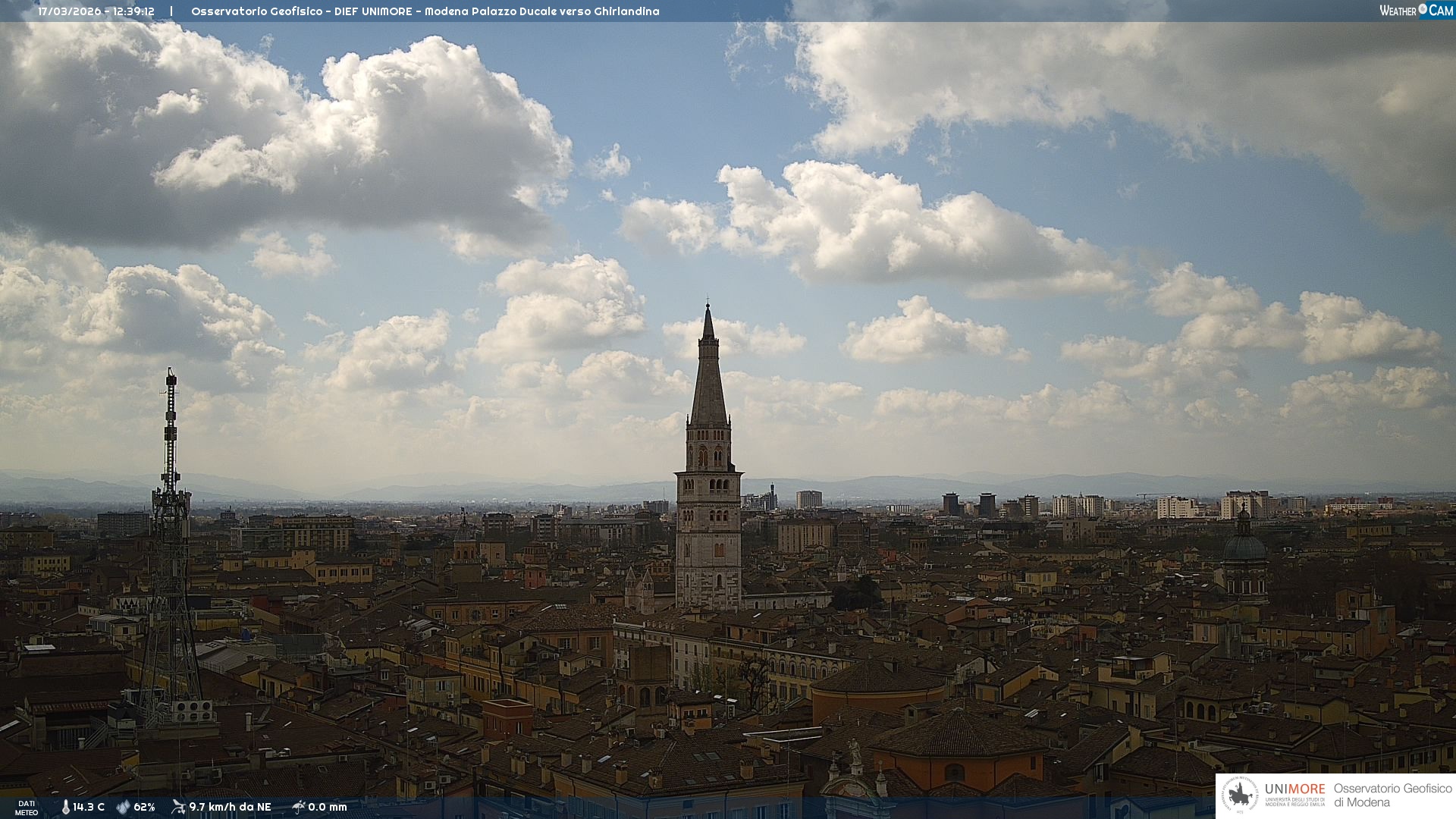
Task: Click the 62% humidity value
Action: tap(144, 807)
